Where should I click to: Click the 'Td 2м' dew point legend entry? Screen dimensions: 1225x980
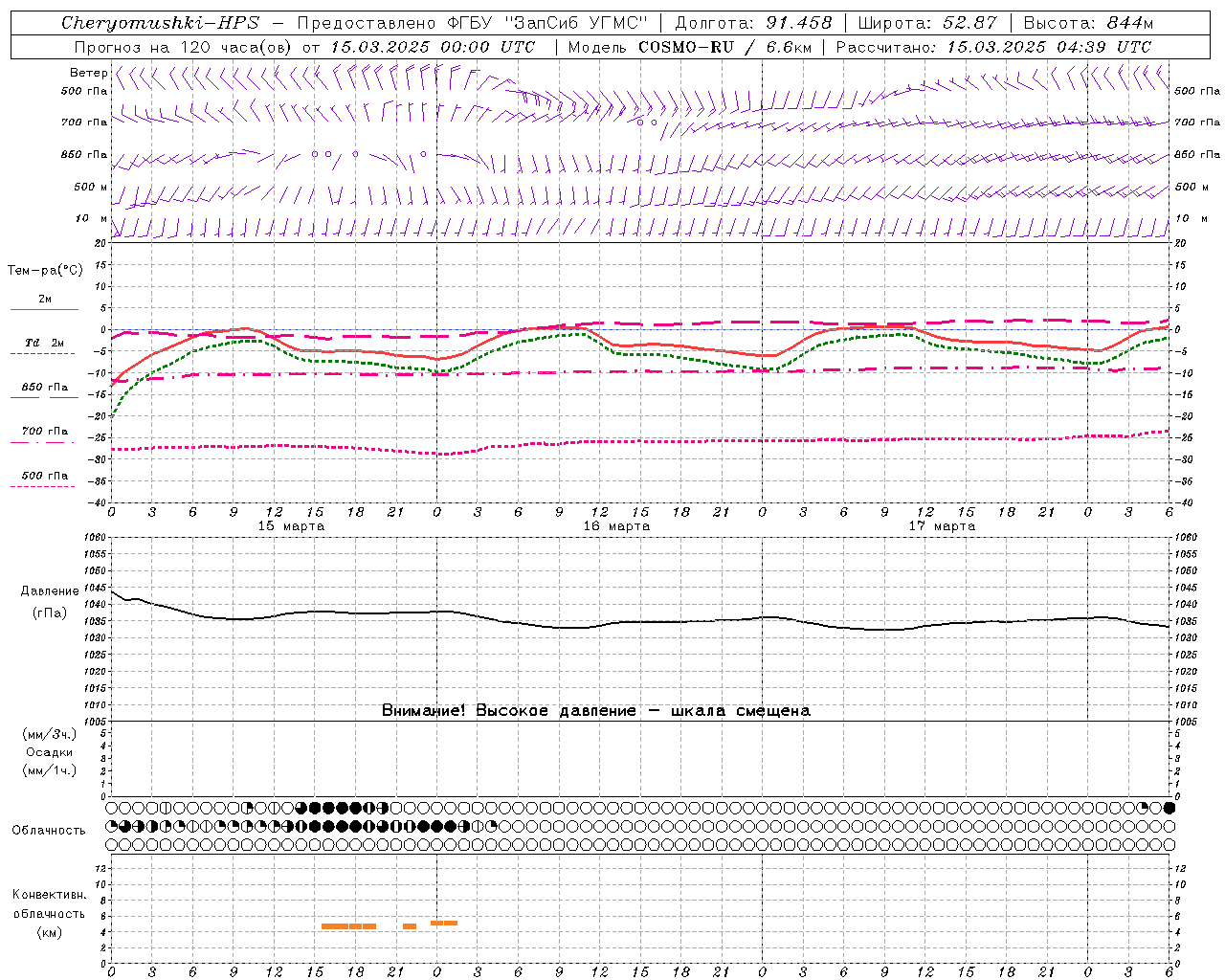[44, 343]
